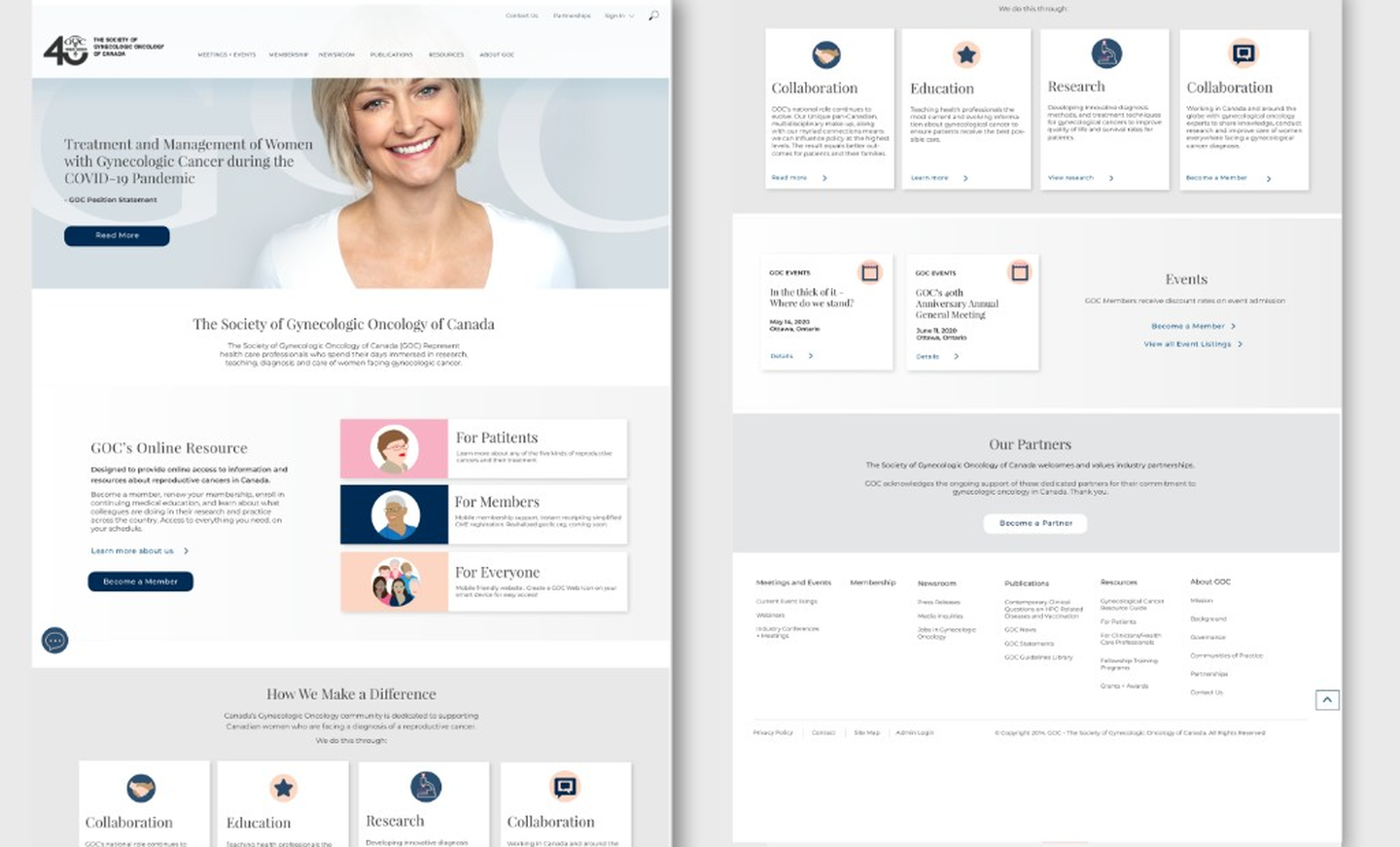This screenshot has height=847, width=1400.
Task: Open Site Map link in bottom bar
Action: [x=866, y=732]
